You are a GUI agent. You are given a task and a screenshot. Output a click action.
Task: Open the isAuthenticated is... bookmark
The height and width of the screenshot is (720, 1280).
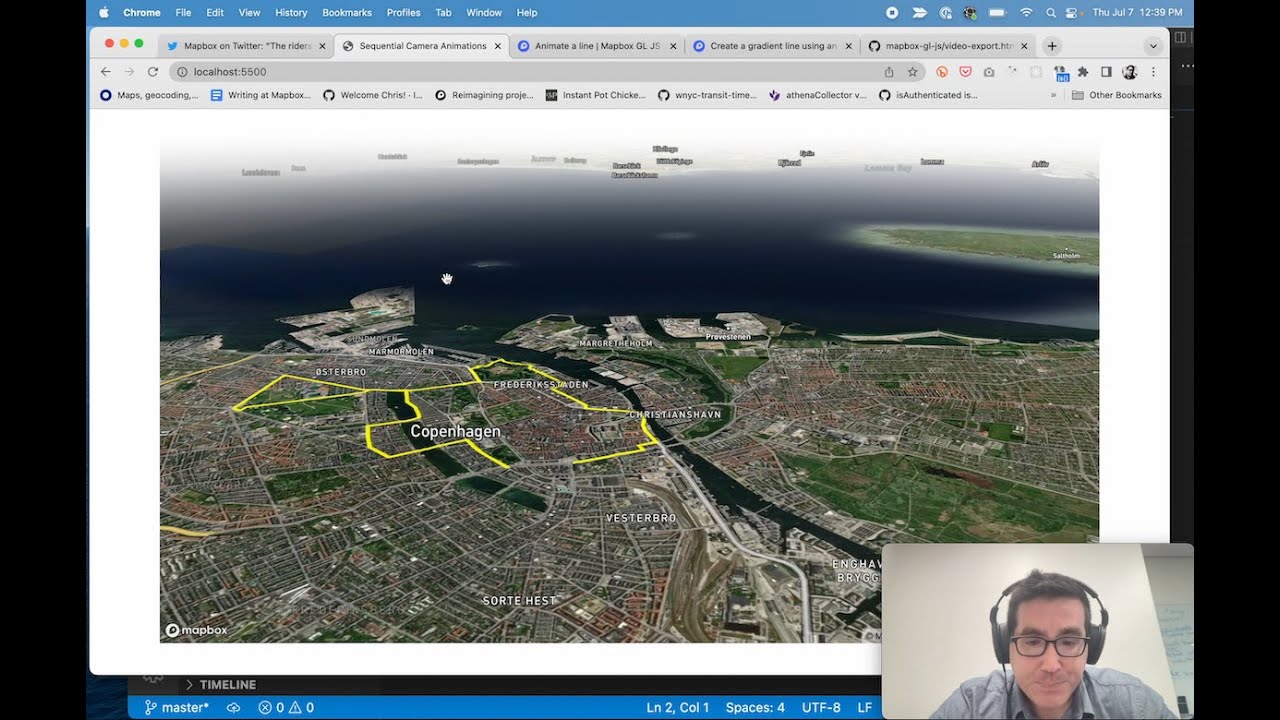point(928,95)
